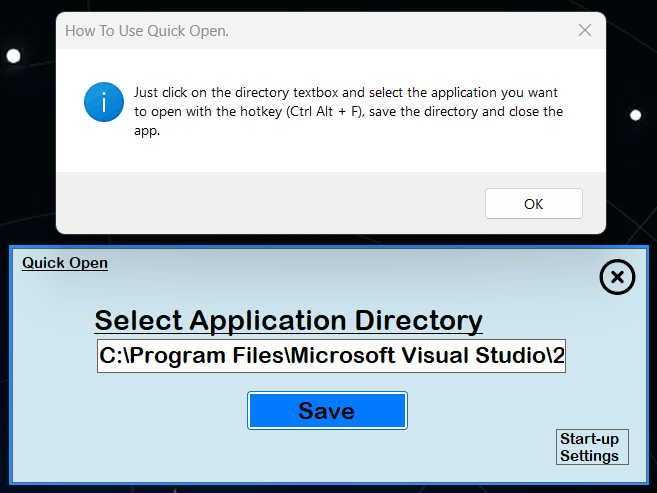657x493 pixels.
Task: Click the dialog title text
Action: (147, 31)
